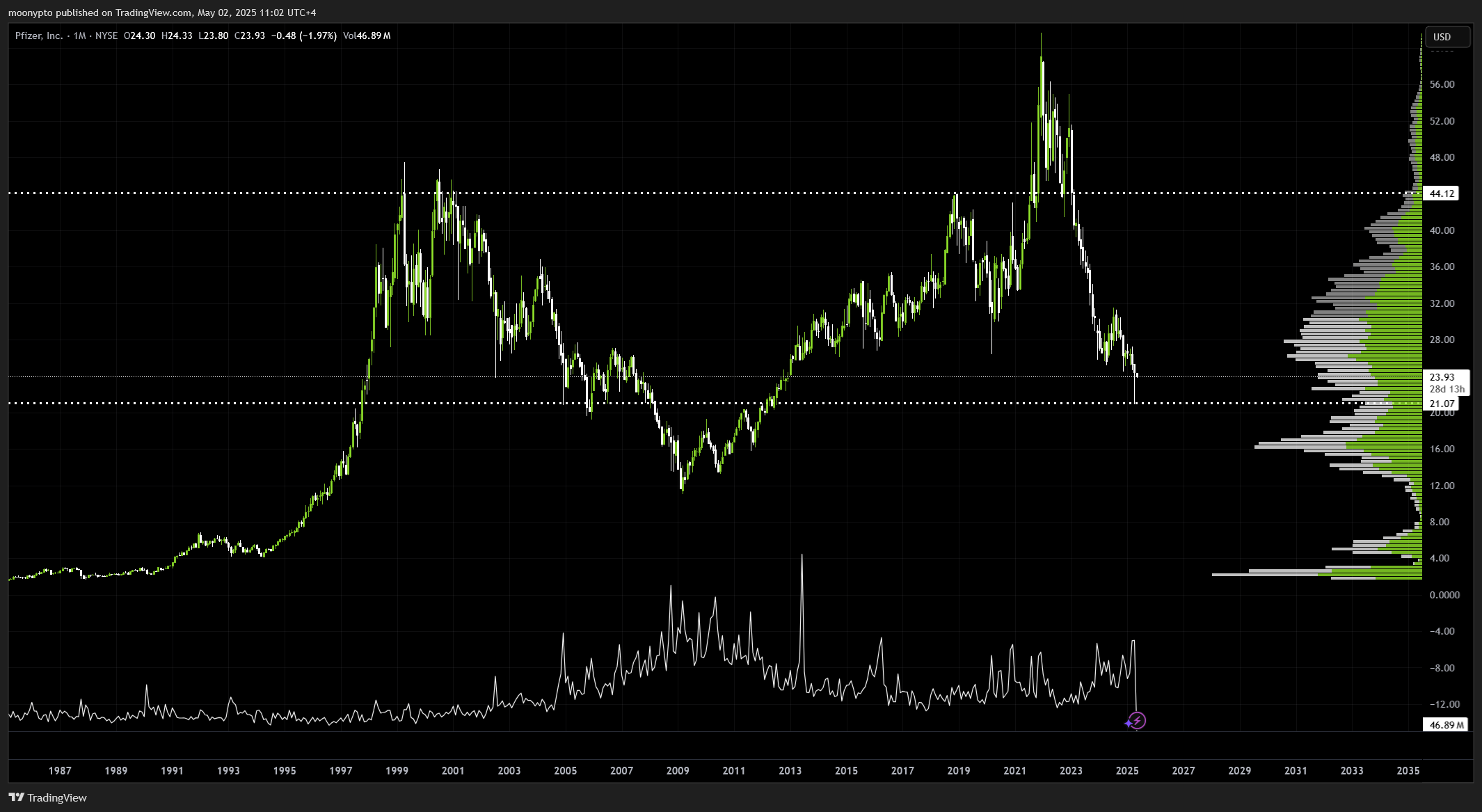Click the high value H24.33
The height and width of the screenshot is (812, 1482).
pos(177,35)
